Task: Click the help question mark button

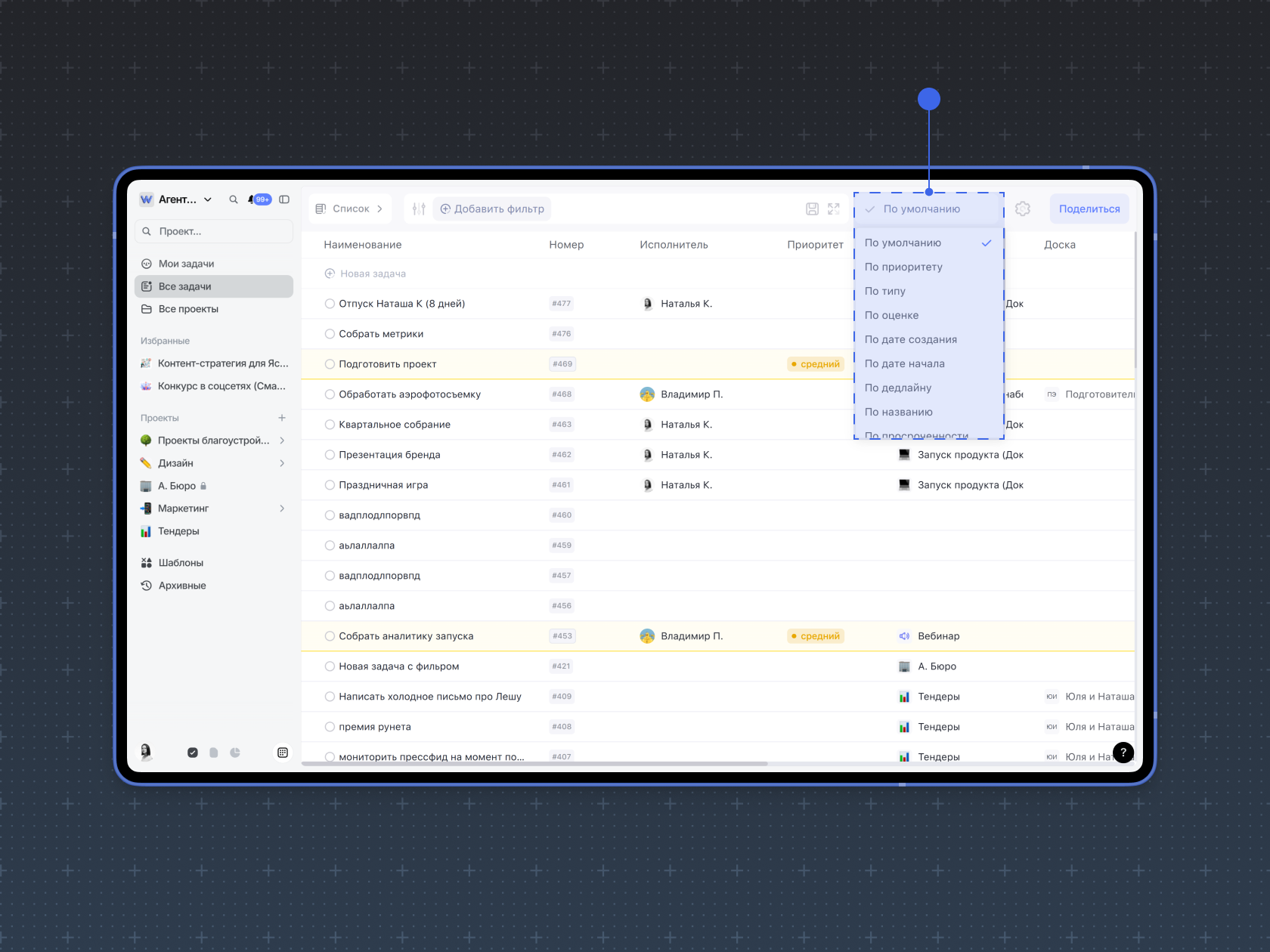Action: 1123,753
